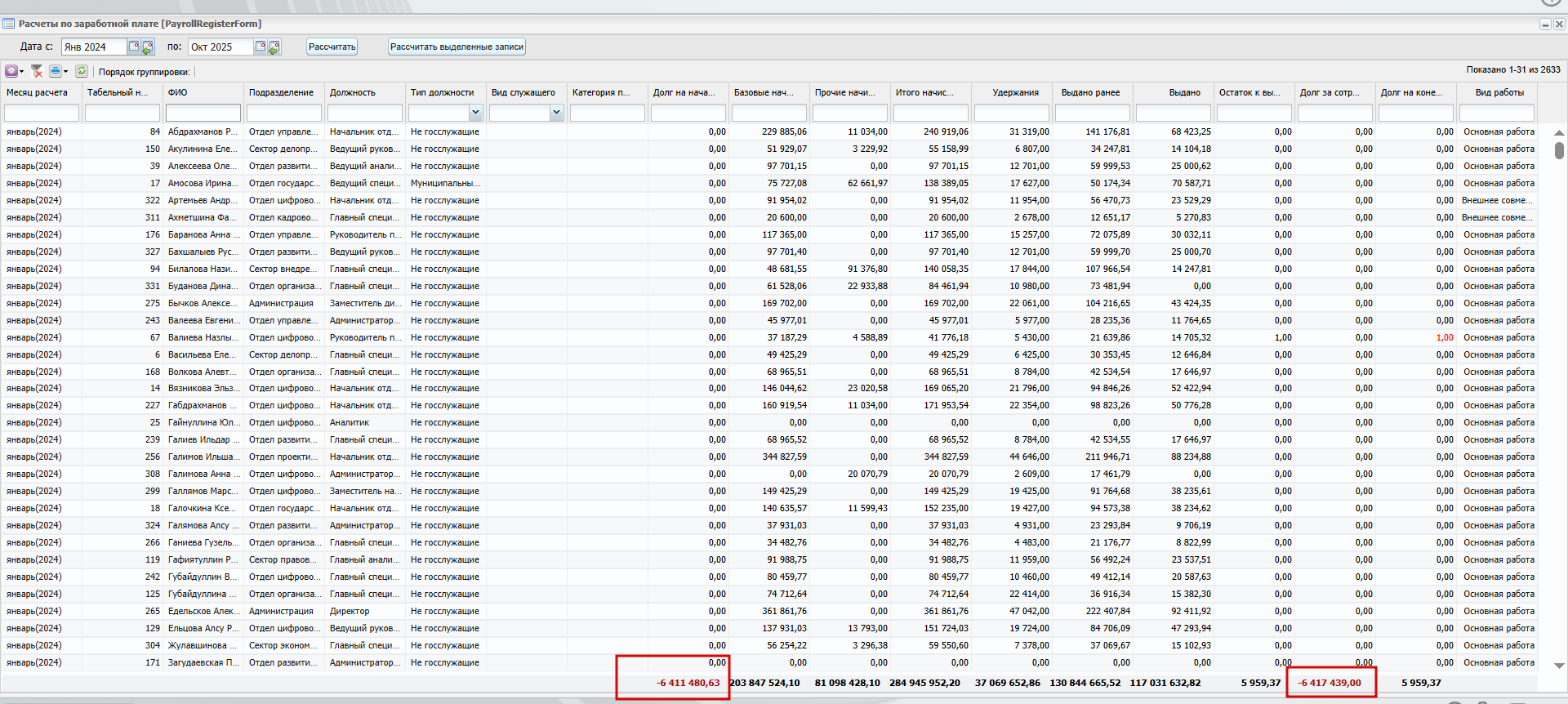Expand the Тип должности filter dropdown
This screenshot has height=704, width=1568.
[475, 113]
